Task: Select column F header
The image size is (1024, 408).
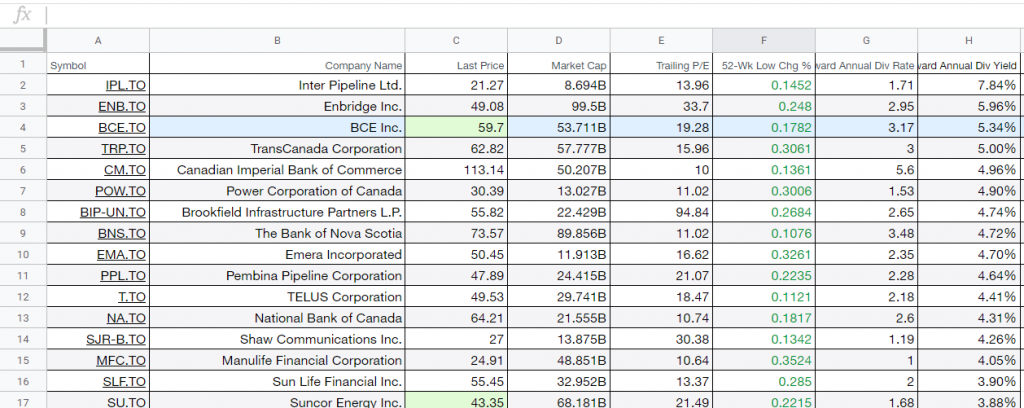Action: click(x=764, y=40)
